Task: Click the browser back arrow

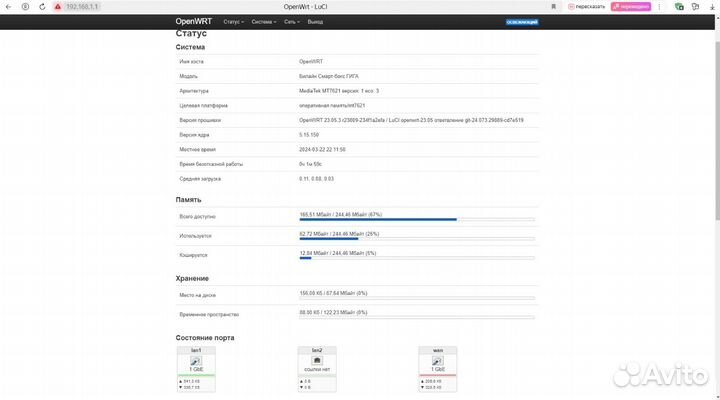Action: (8, 6)
